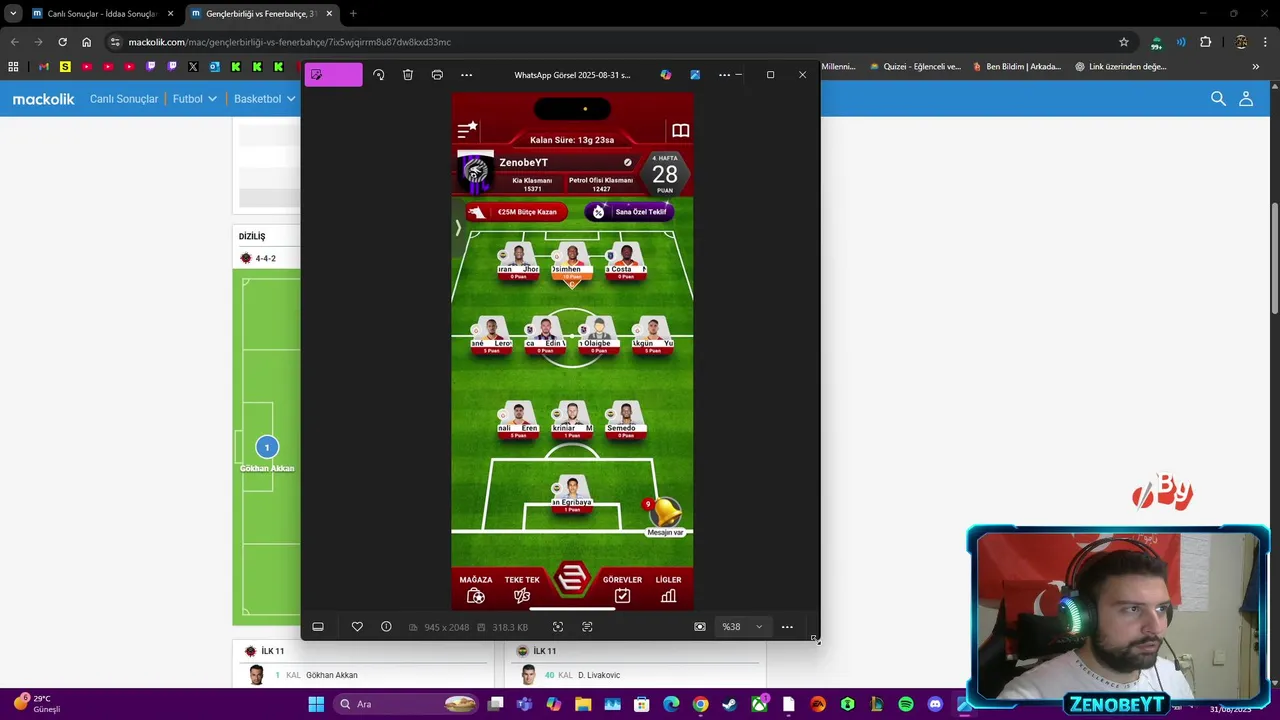Expand the Futbol menu dropdown
The width and height of the screenshot is (1280, 720).
[195, 99]
